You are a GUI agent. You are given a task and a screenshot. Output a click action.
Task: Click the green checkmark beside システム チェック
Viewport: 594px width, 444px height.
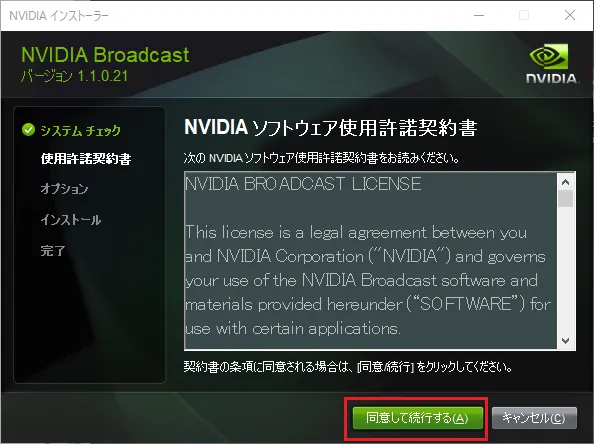[28, 130]
